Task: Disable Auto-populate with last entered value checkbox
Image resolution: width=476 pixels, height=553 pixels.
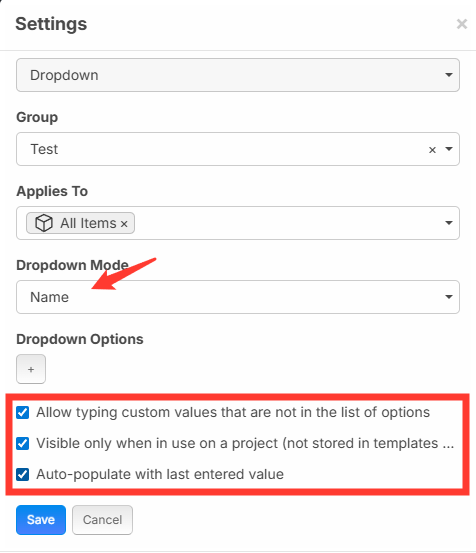Action: (x=23, y=474)
